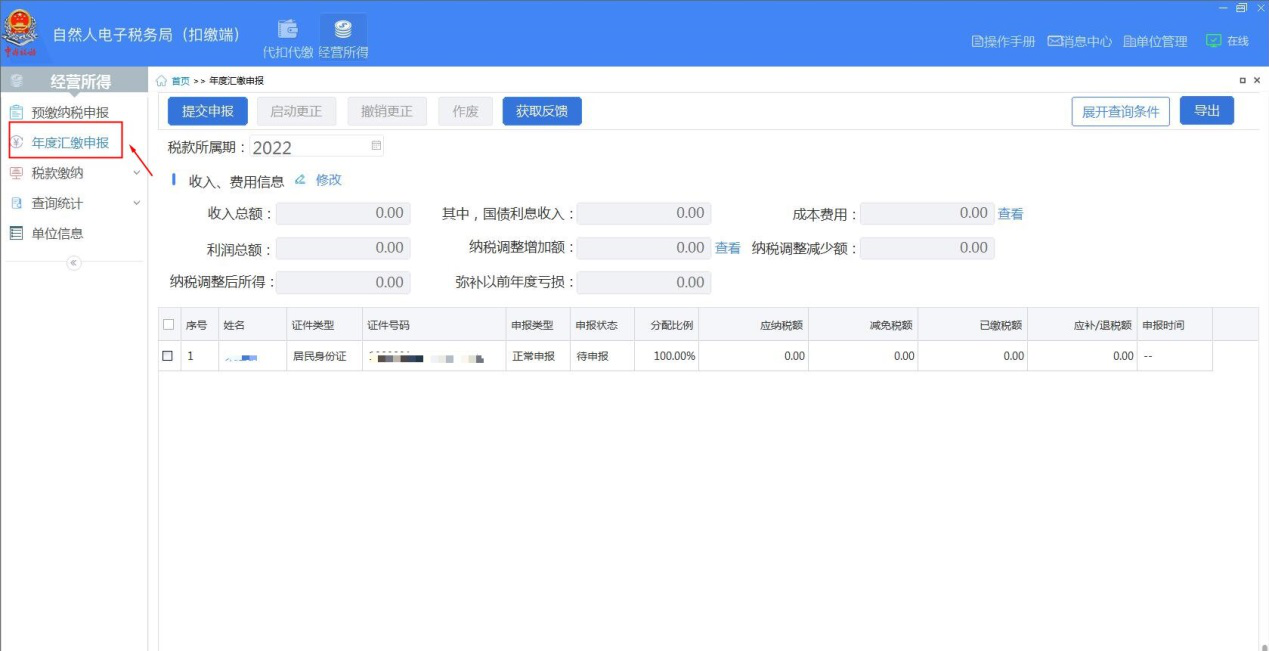The image size is (1269, 651).
Task: Open the 代扣代缴 module icon
Action: click(288, 38)
